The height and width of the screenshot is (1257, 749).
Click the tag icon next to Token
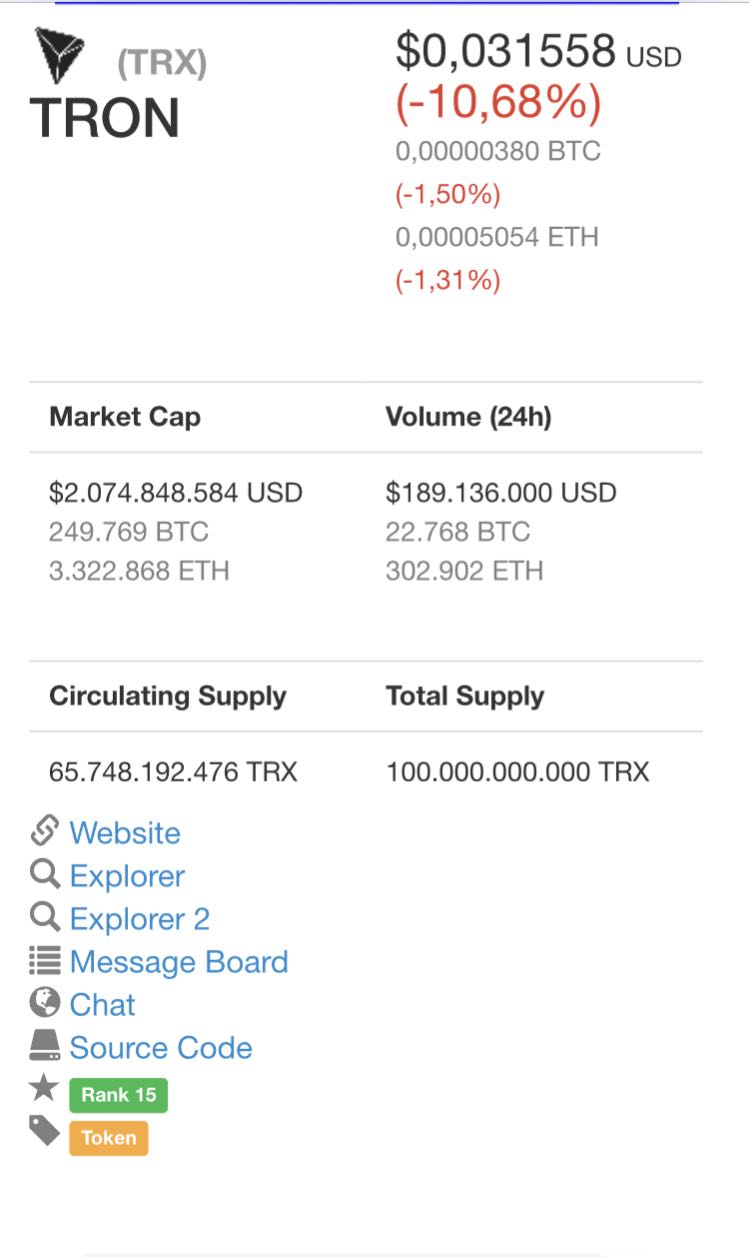pyautogui.click(x=45, y=1132)
